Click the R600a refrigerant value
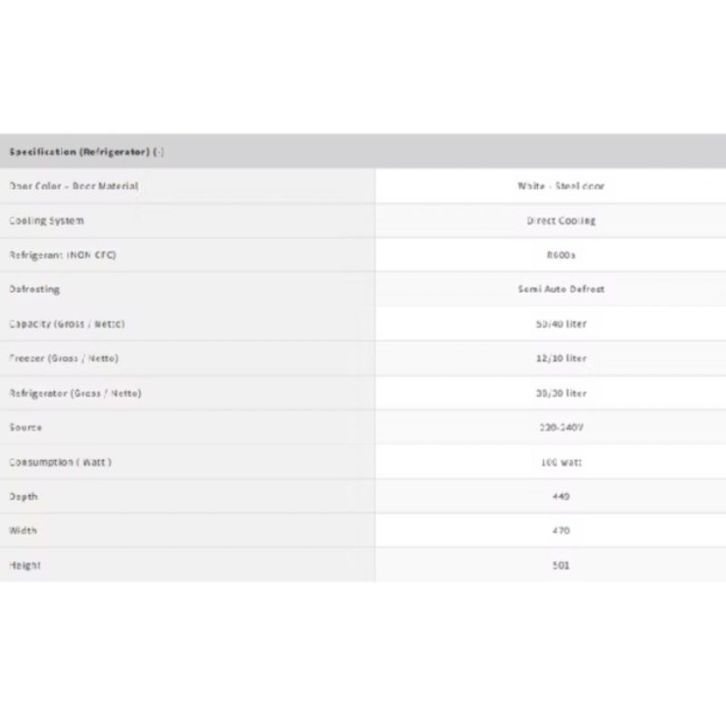Screen dimensions: 726x726 (560, 255)
